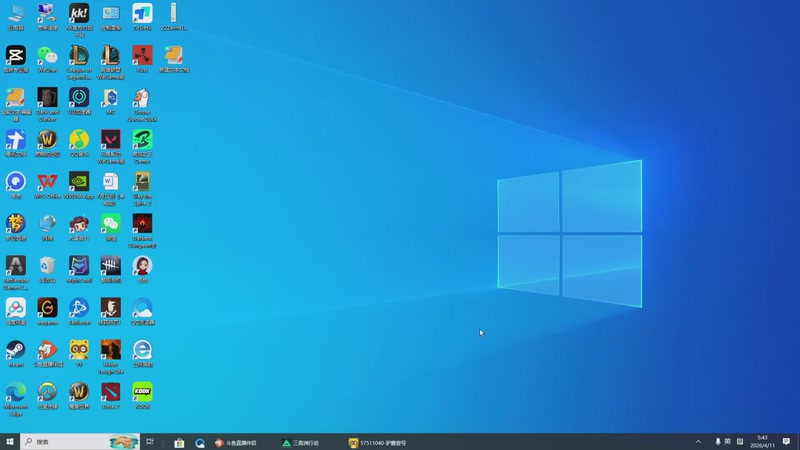
Task: Open the KOOK shortcut
Action: [142, 396]
